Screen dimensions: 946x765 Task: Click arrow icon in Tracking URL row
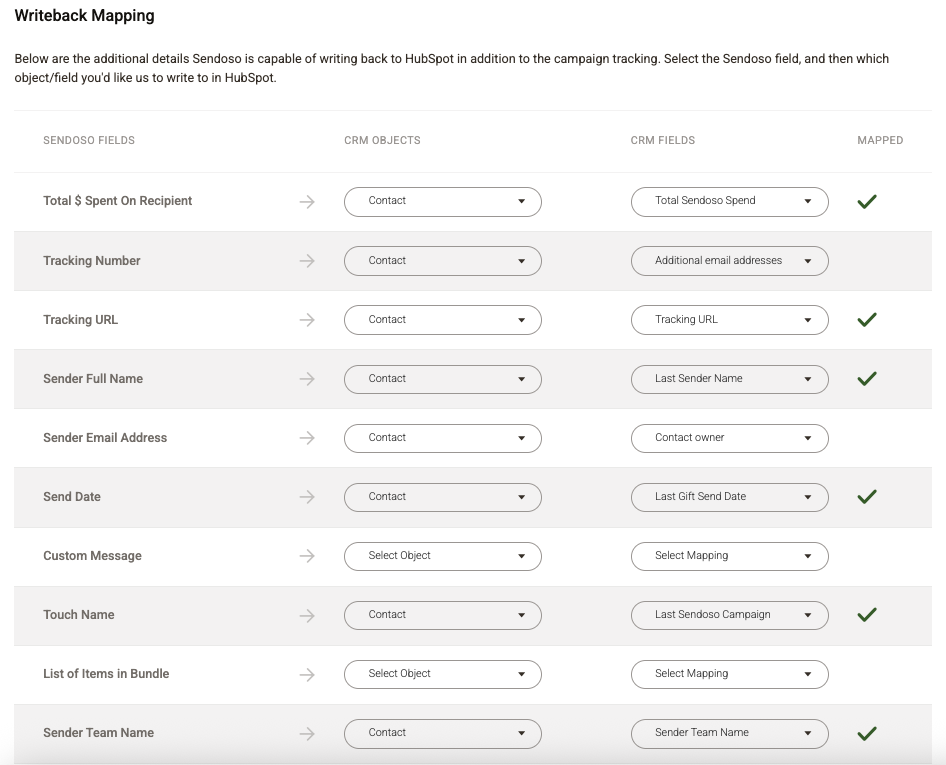307,320
